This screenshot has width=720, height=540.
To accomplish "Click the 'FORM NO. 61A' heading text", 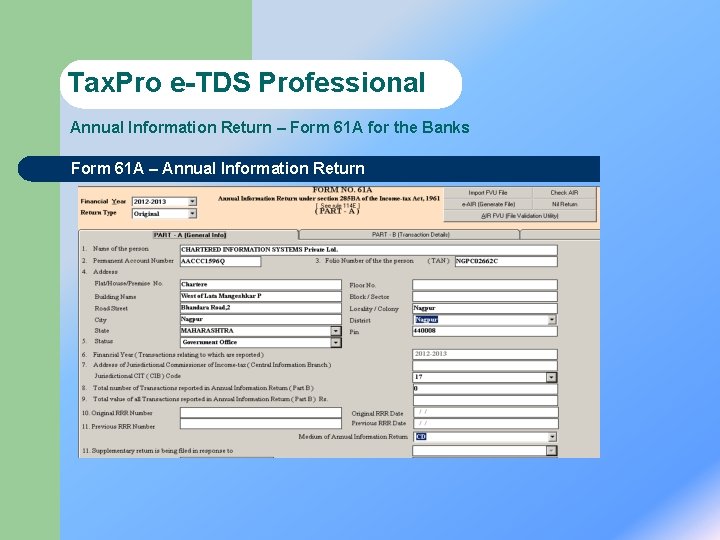I will [343, 190].
